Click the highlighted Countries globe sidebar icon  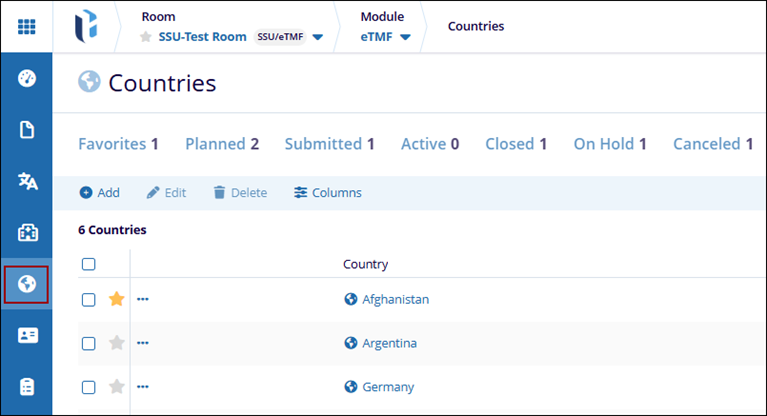[27, 284]
